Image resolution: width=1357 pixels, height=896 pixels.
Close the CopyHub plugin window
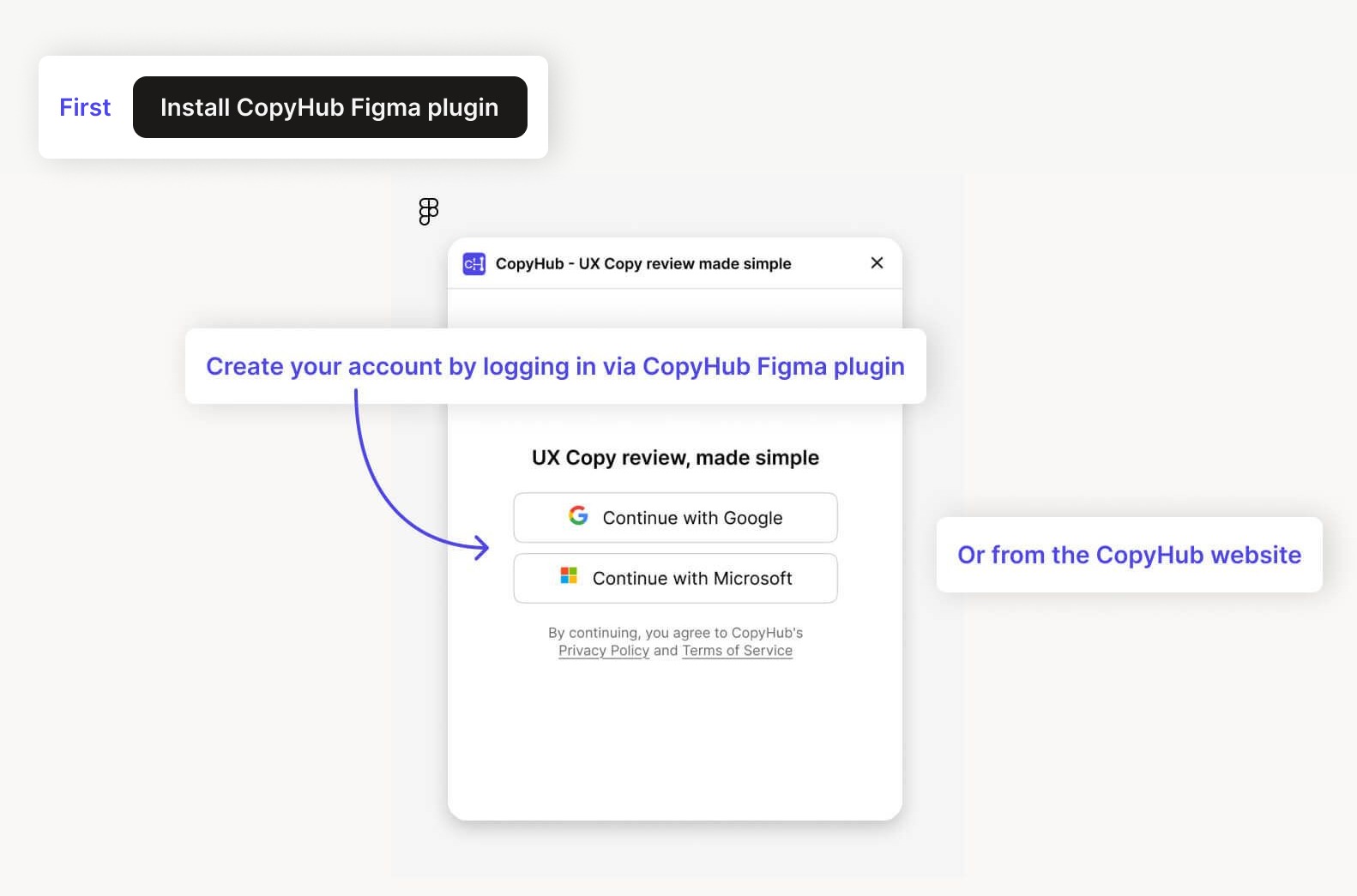877,263
